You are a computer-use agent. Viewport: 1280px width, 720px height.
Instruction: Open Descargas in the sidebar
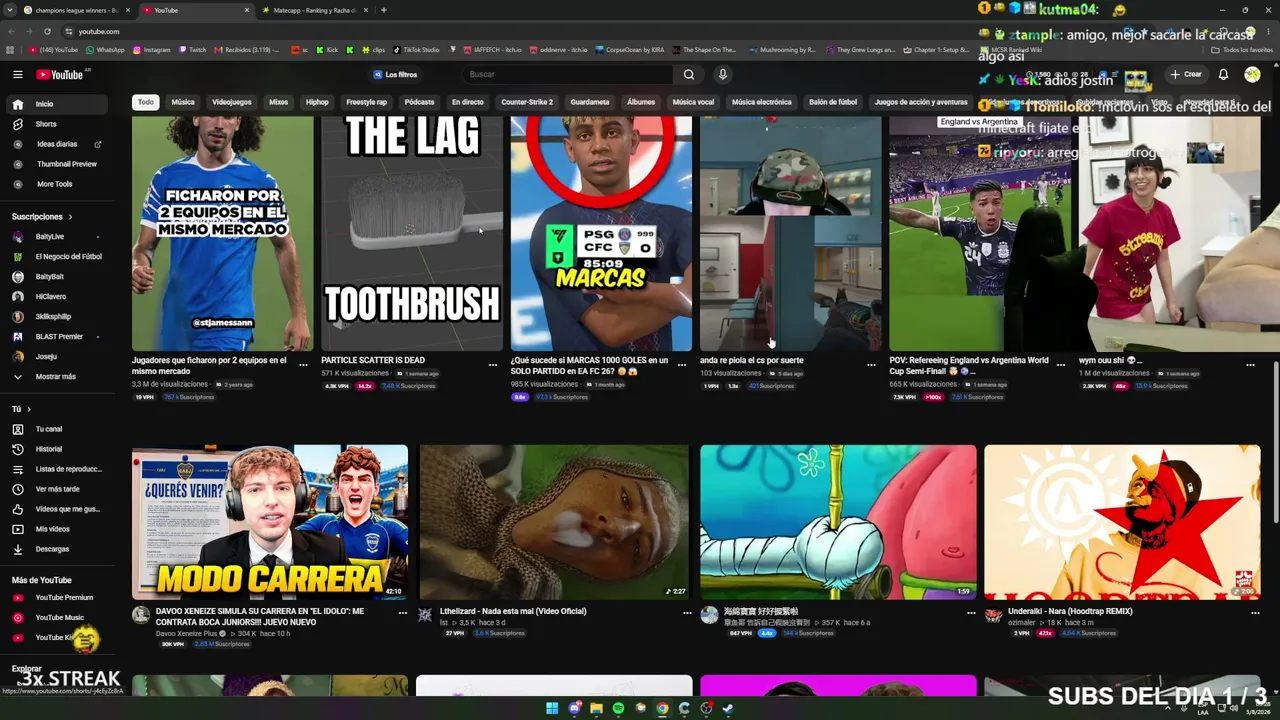[57, 549]
